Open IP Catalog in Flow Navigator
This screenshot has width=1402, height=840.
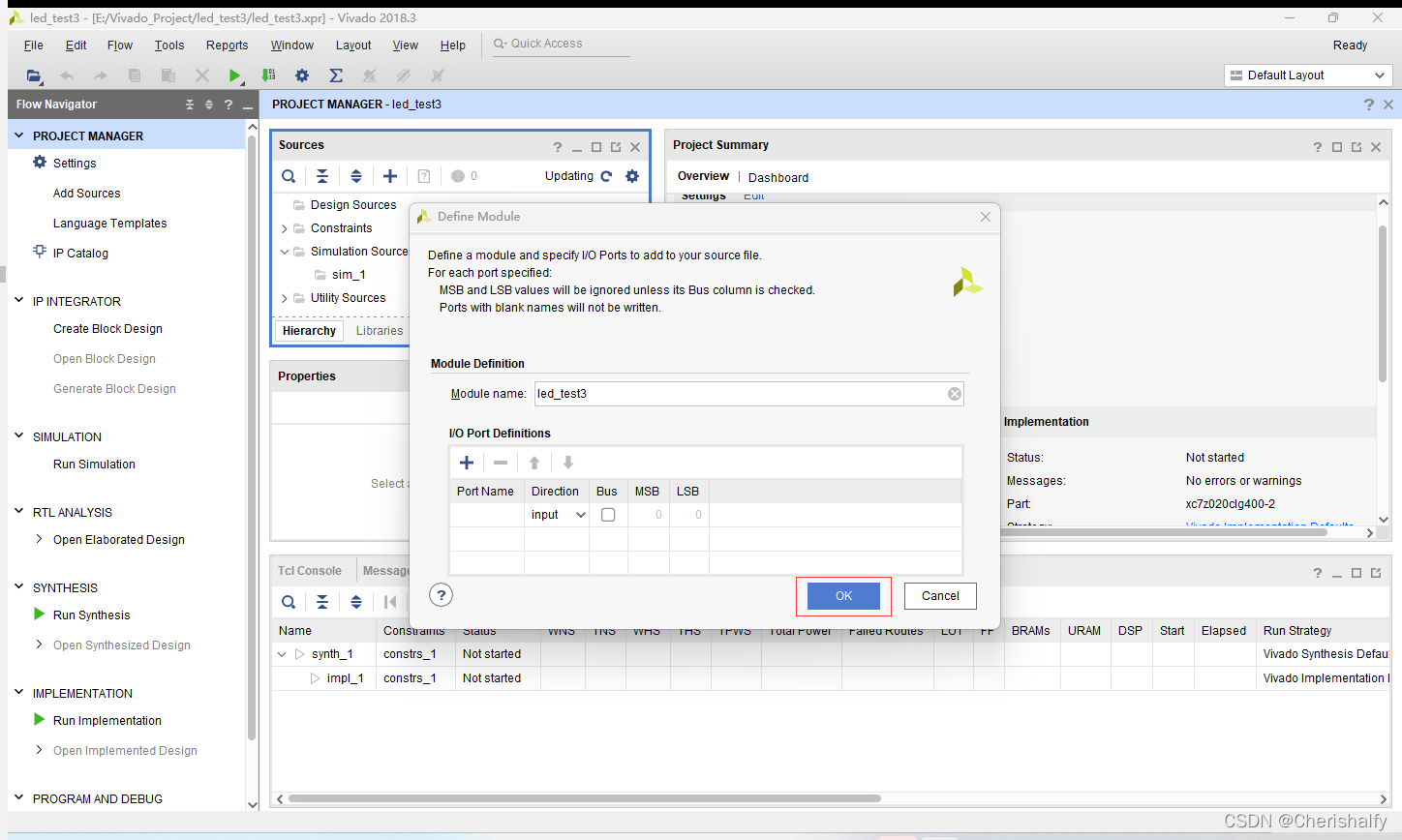click(80, 254)
